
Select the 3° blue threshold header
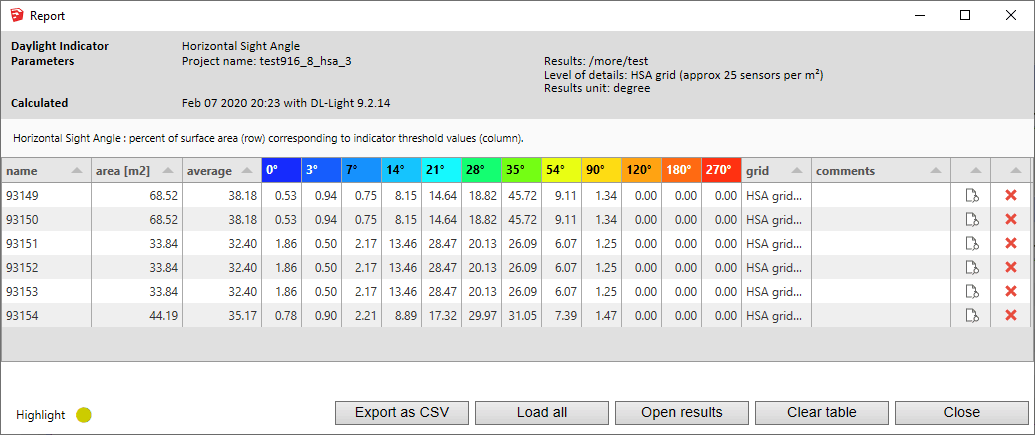click(321, 170)
